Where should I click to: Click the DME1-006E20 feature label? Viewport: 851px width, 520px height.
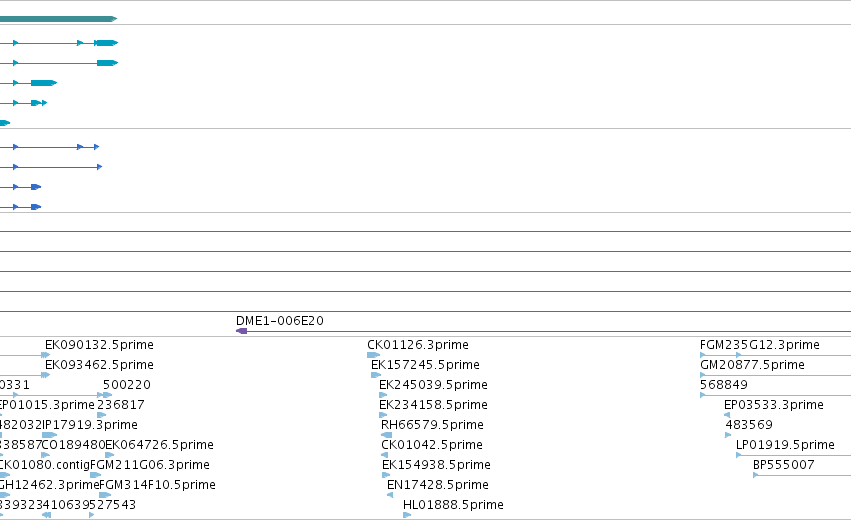coord(280,321)
